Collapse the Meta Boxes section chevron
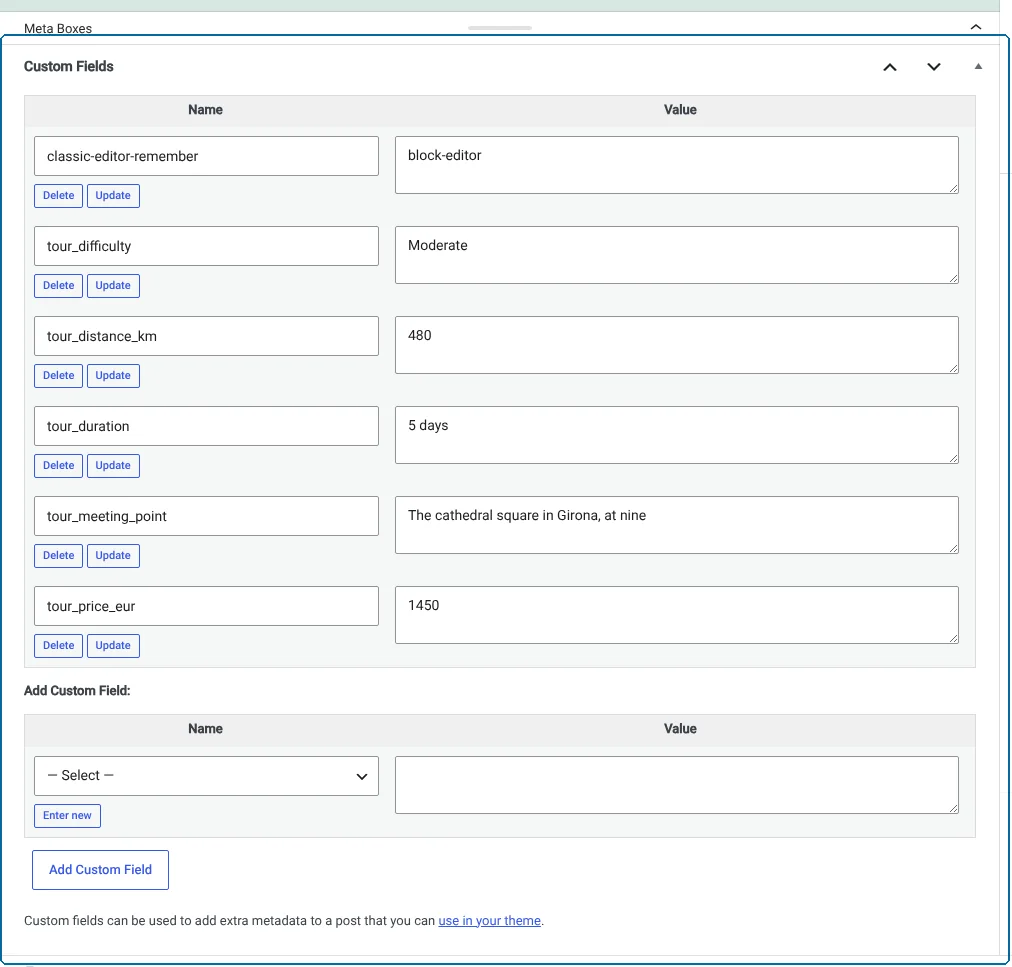Viewport: 1012px width, 967px height. tap(975, 27)
